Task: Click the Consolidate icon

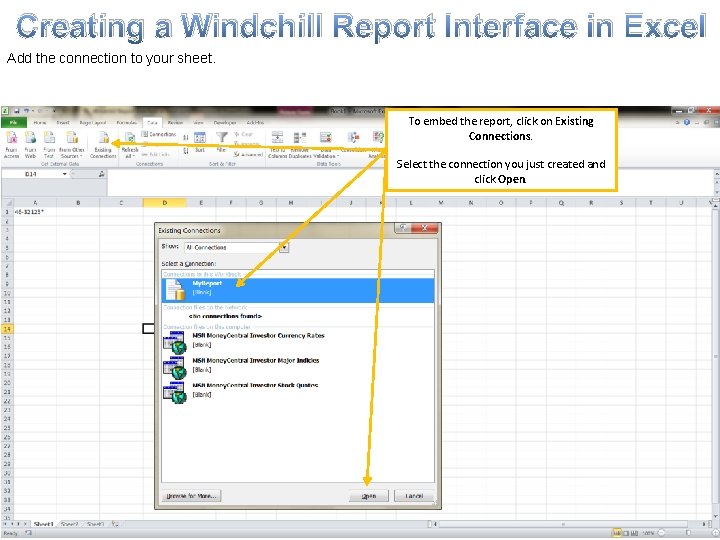Action: tap(353, 142)
